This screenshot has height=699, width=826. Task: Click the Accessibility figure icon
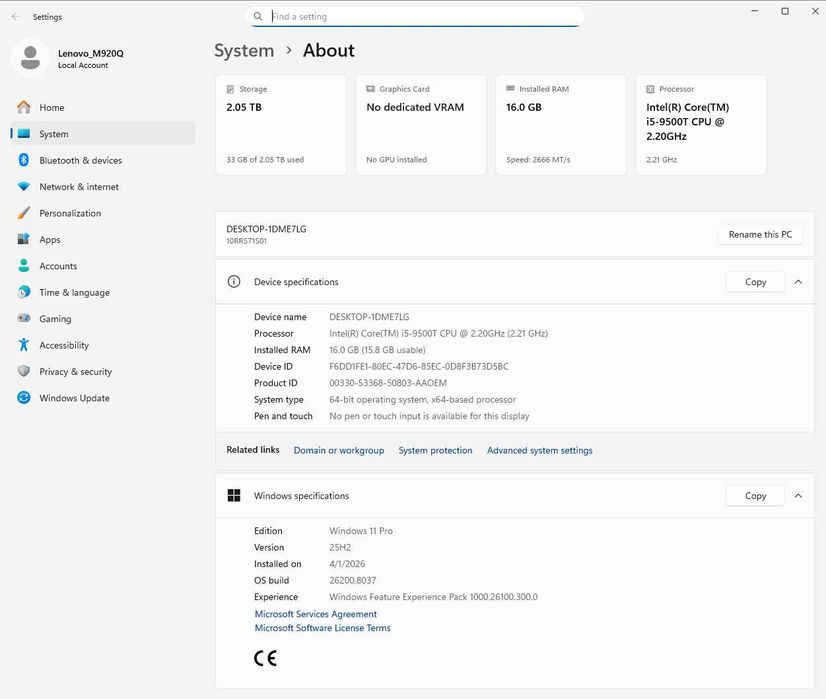click(23, 345)
